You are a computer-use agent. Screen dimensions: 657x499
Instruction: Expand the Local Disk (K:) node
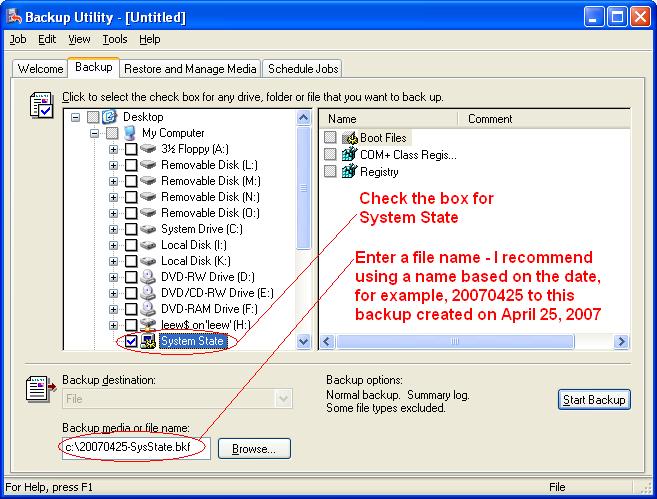(114, 261)
